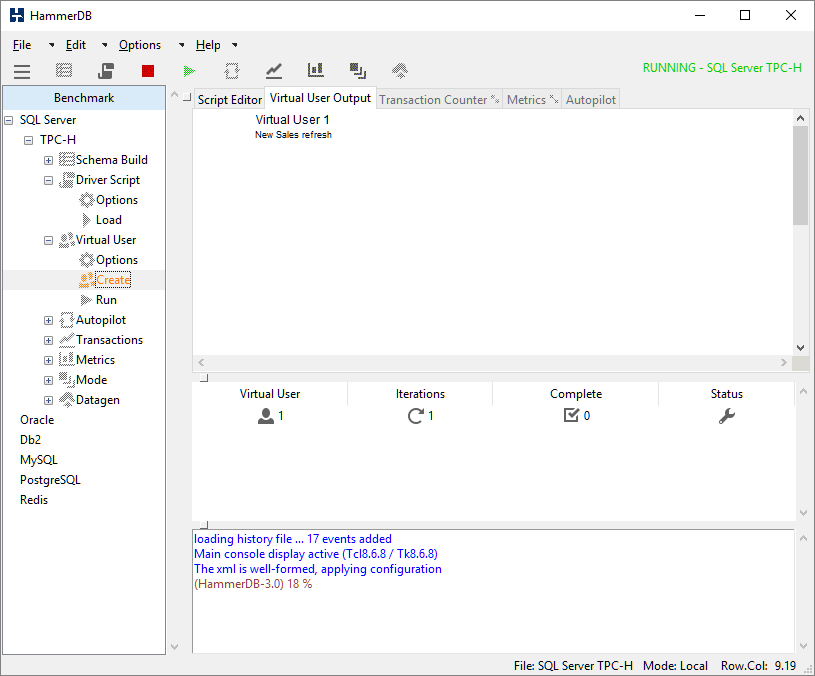The width and height of the screenshot is (815, 676).
Task: Expand the Metrics tree node
Action: (48, 361)
